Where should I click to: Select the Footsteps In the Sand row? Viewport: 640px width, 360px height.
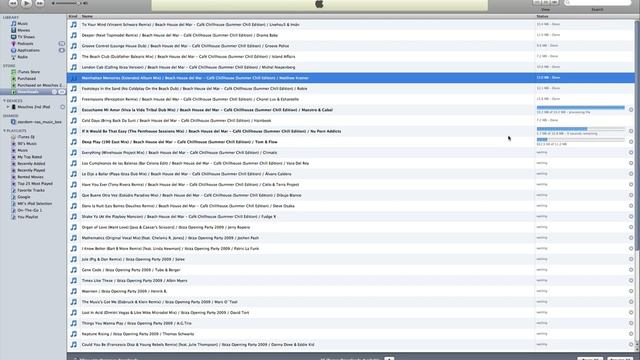[351, 88]
